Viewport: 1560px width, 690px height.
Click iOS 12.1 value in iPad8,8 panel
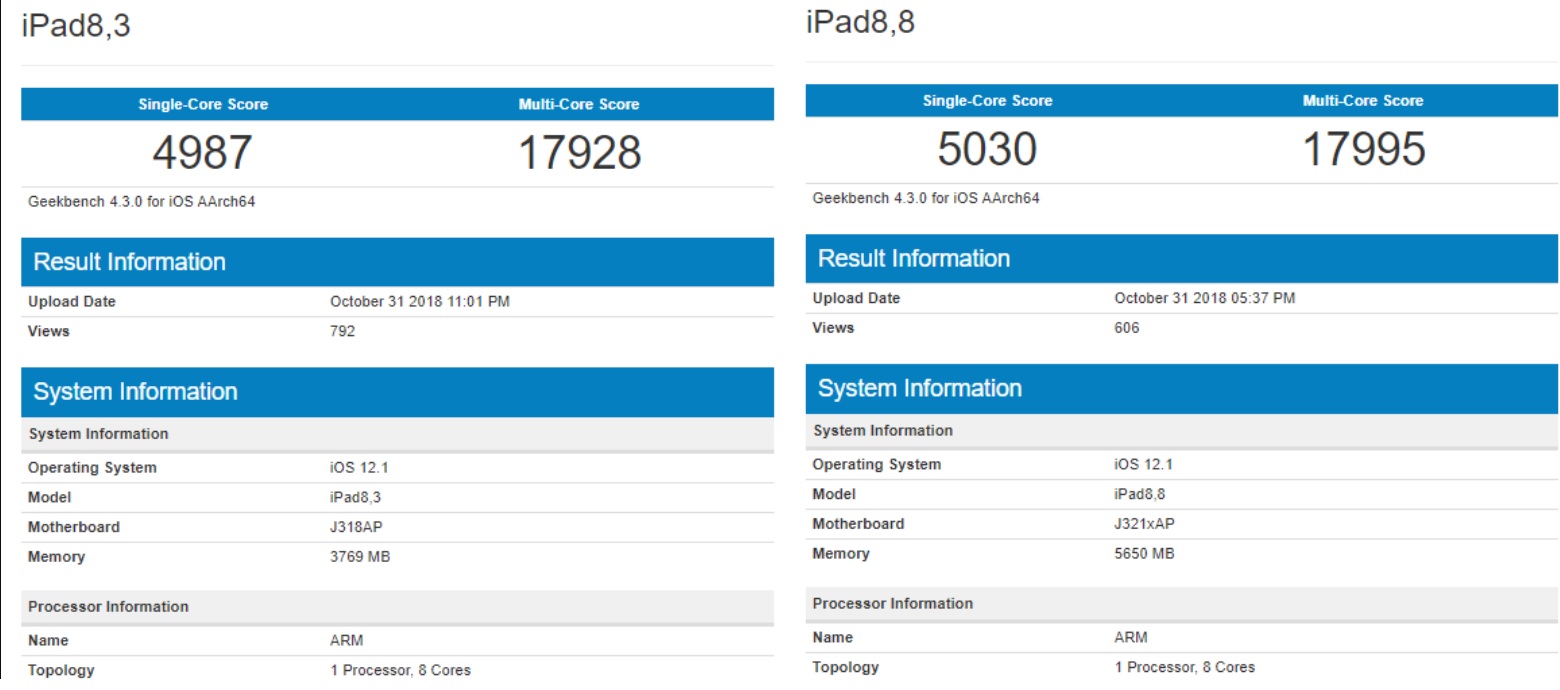click(1143, 465)
